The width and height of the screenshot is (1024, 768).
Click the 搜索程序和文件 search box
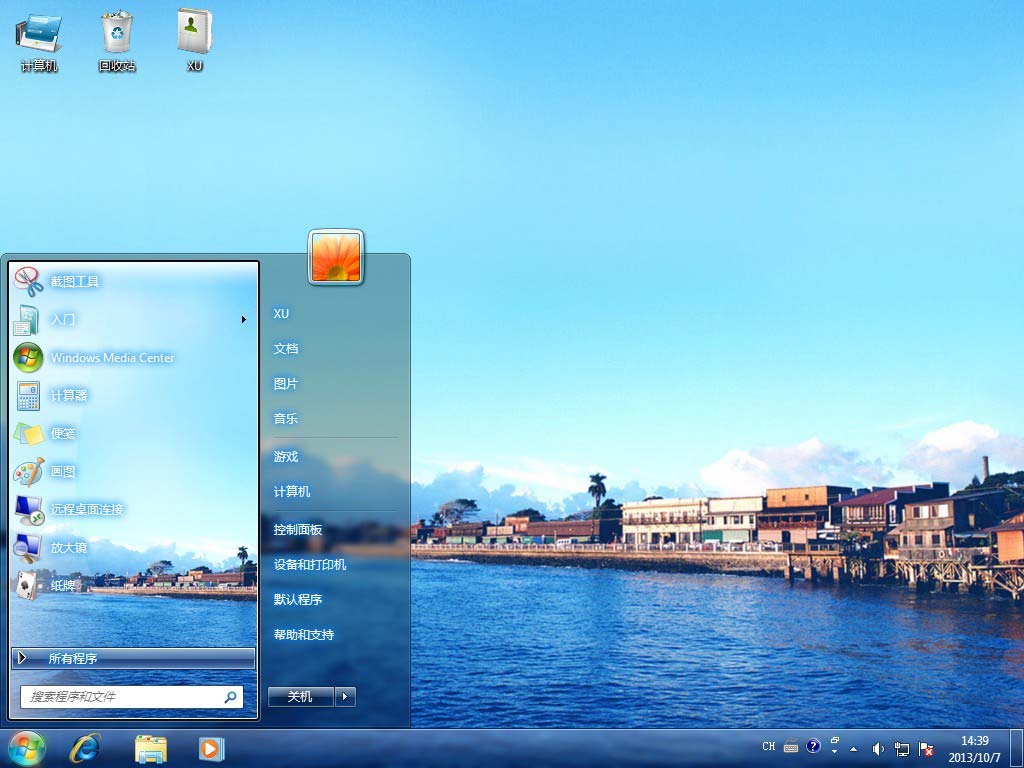tap(122, 697)
